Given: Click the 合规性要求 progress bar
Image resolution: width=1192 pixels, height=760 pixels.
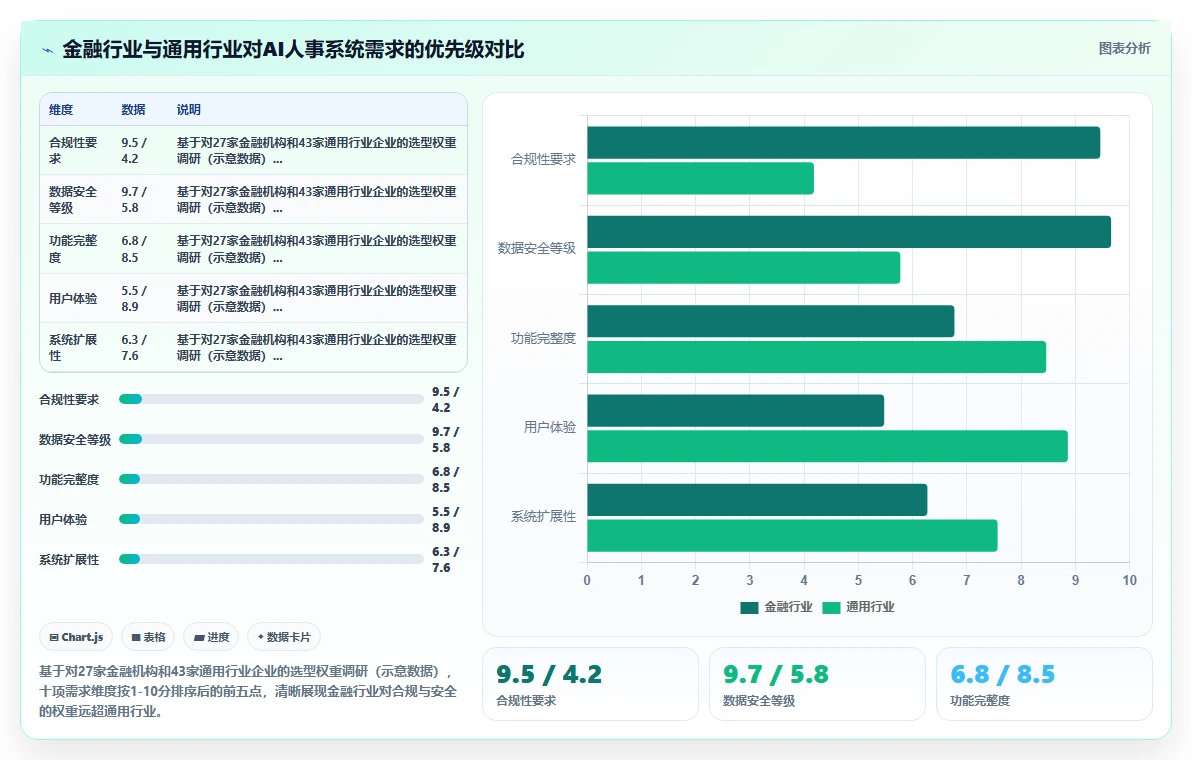Looking at the screenshot, I should [271, 399].
